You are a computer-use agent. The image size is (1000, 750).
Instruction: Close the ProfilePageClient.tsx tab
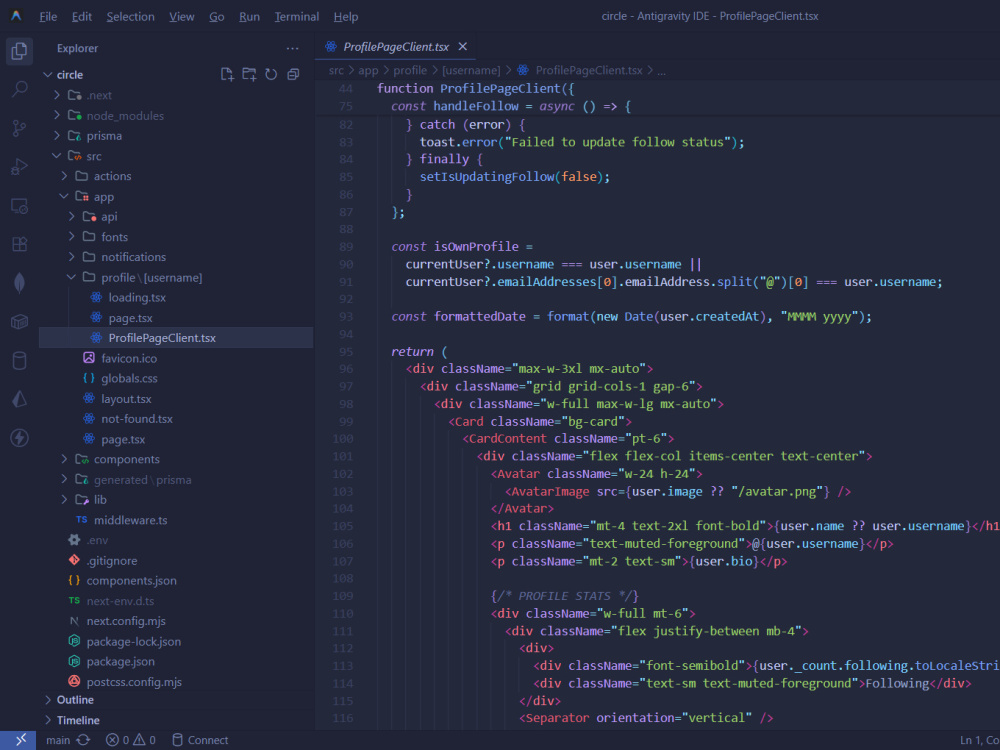point(463,47)
